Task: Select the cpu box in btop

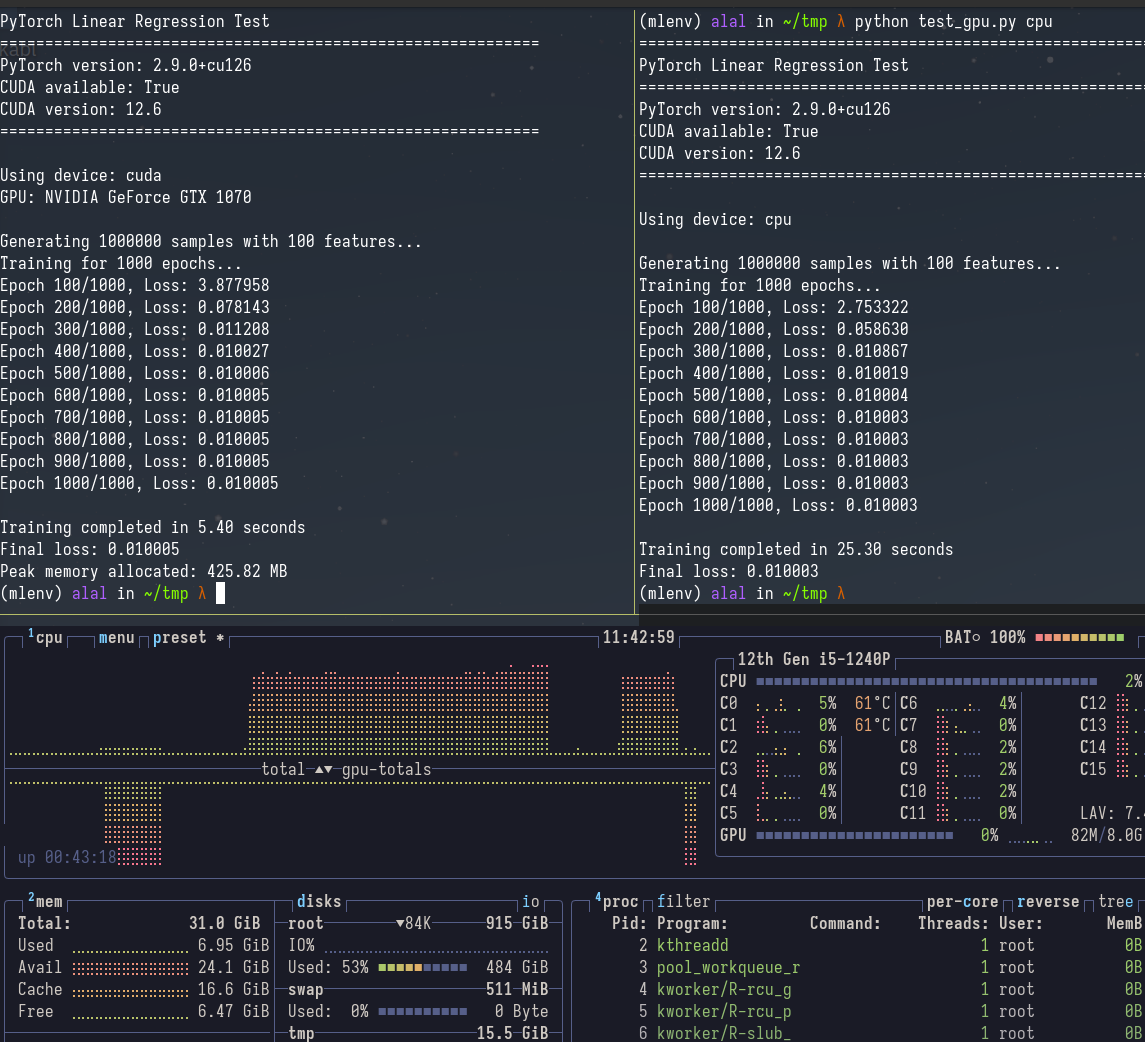Action: coord(44,636)
